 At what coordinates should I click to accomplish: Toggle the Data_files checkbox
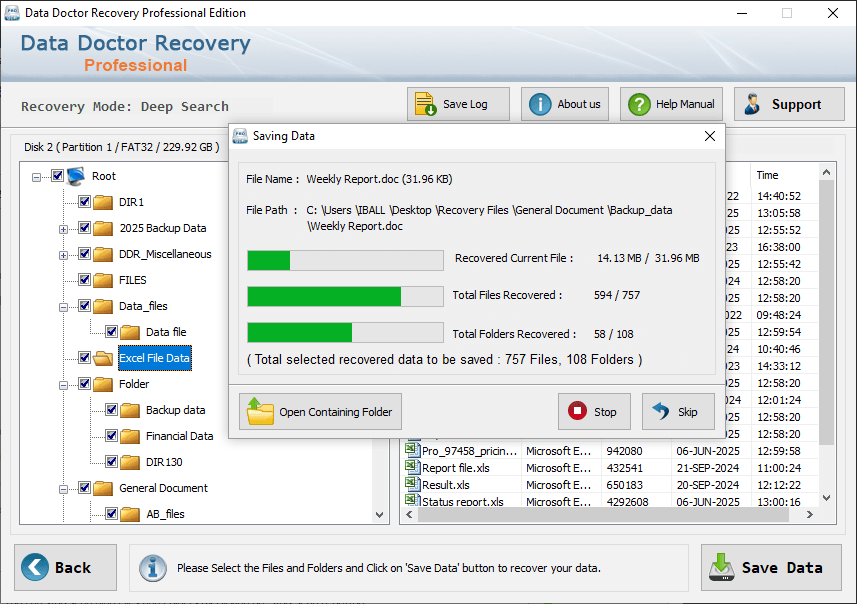(84, 306)
